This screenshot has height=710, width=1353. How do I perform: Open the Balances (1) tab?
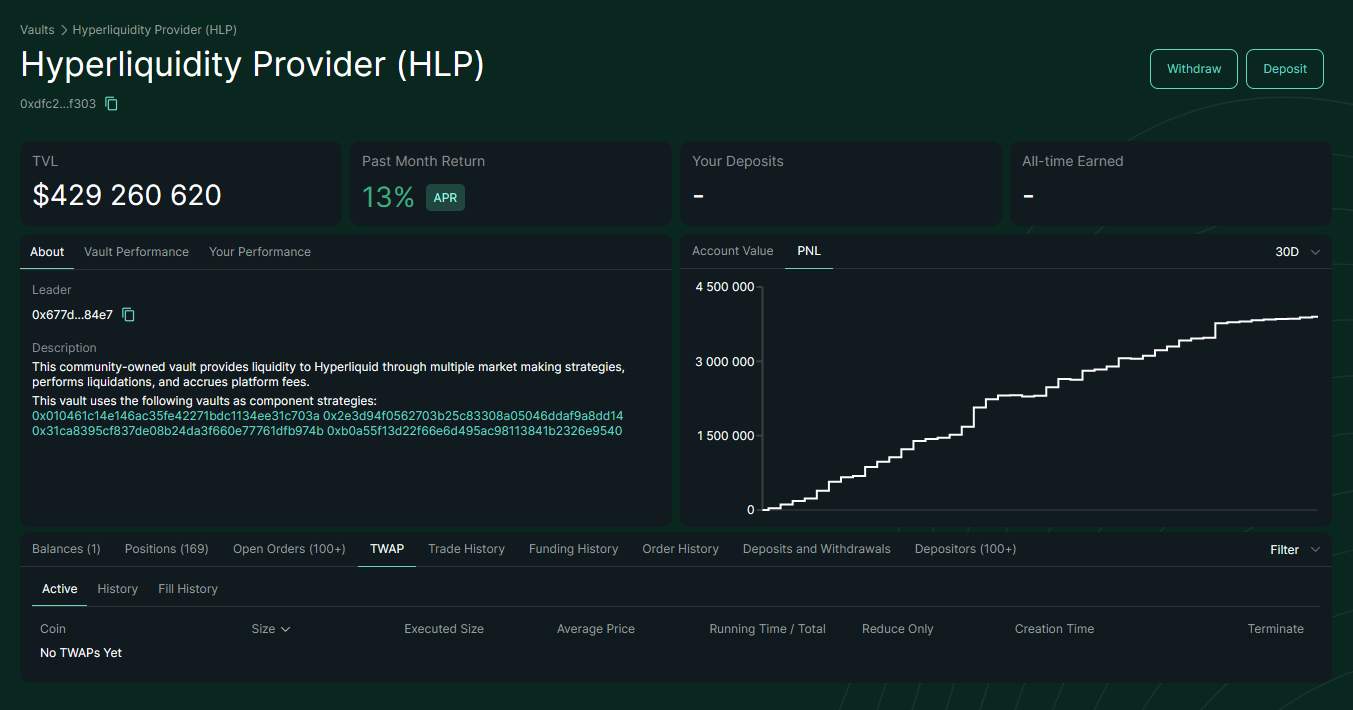click(x=66, y=549)
